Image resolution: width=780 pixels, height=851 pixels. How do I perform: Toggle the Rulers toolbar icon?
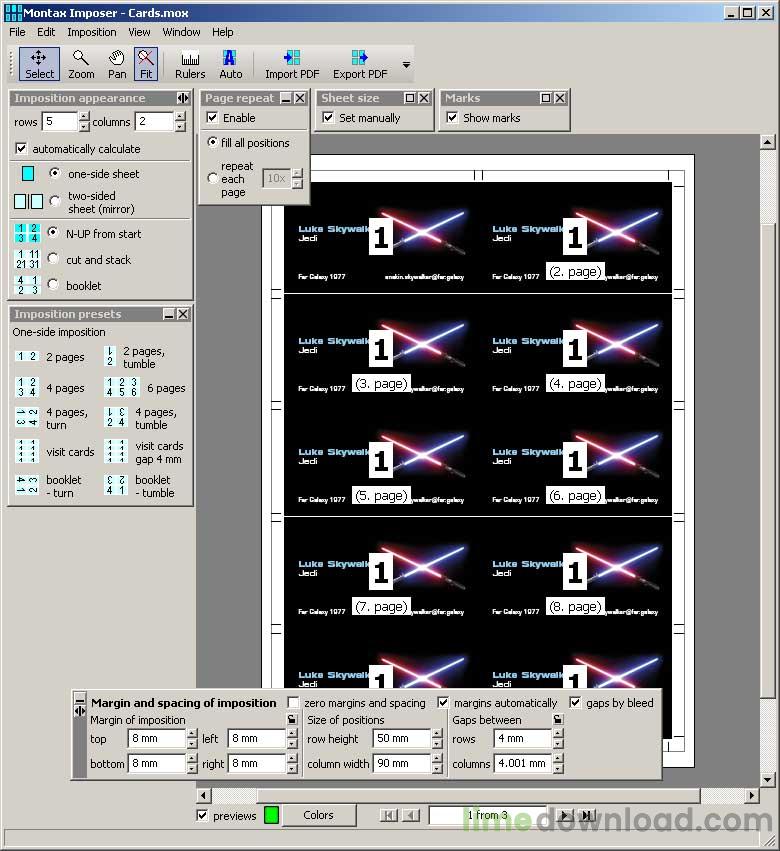pyautogui.click(x=190, y=64)
